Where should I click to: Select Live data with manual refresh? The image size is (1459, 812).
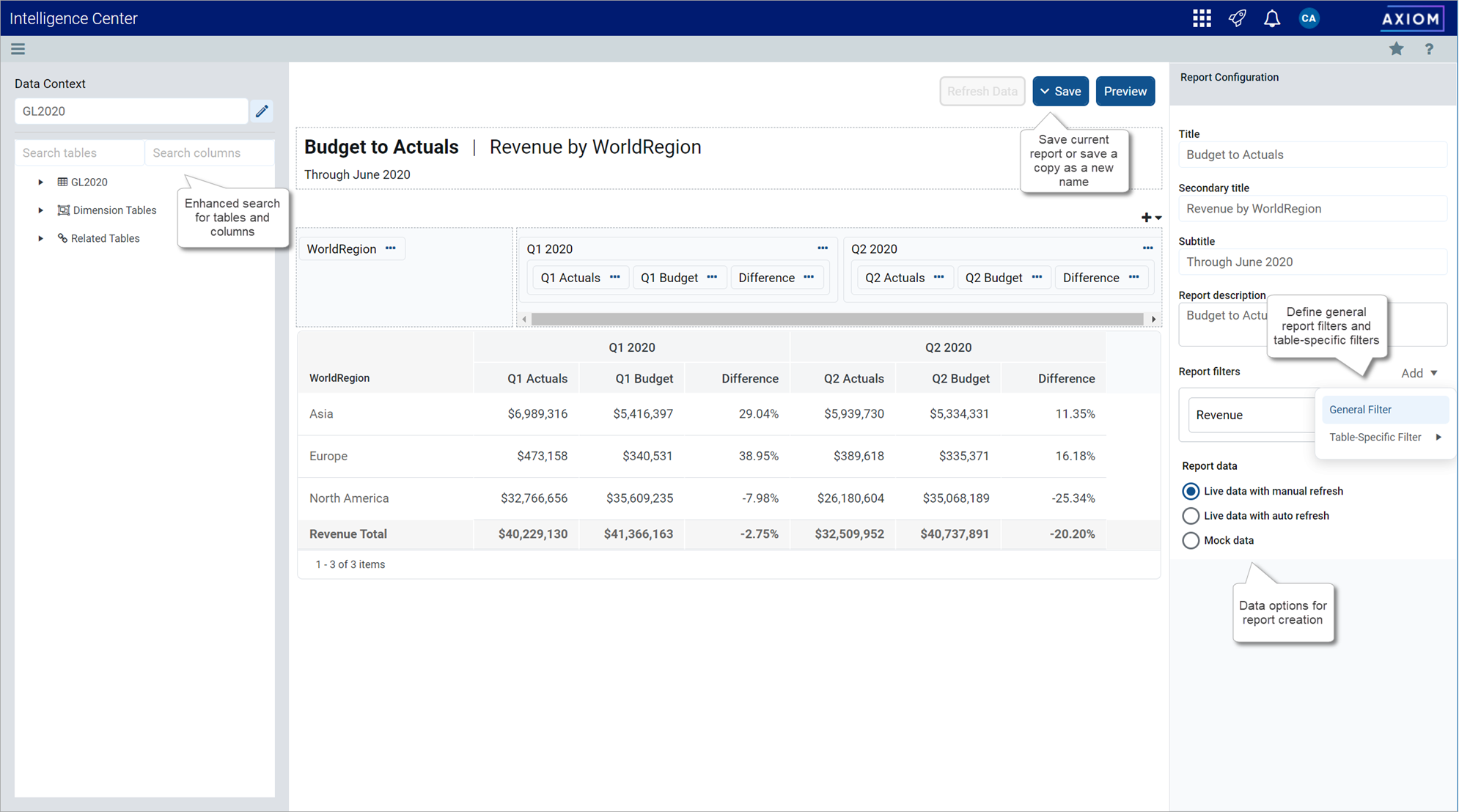(1191, 491)
